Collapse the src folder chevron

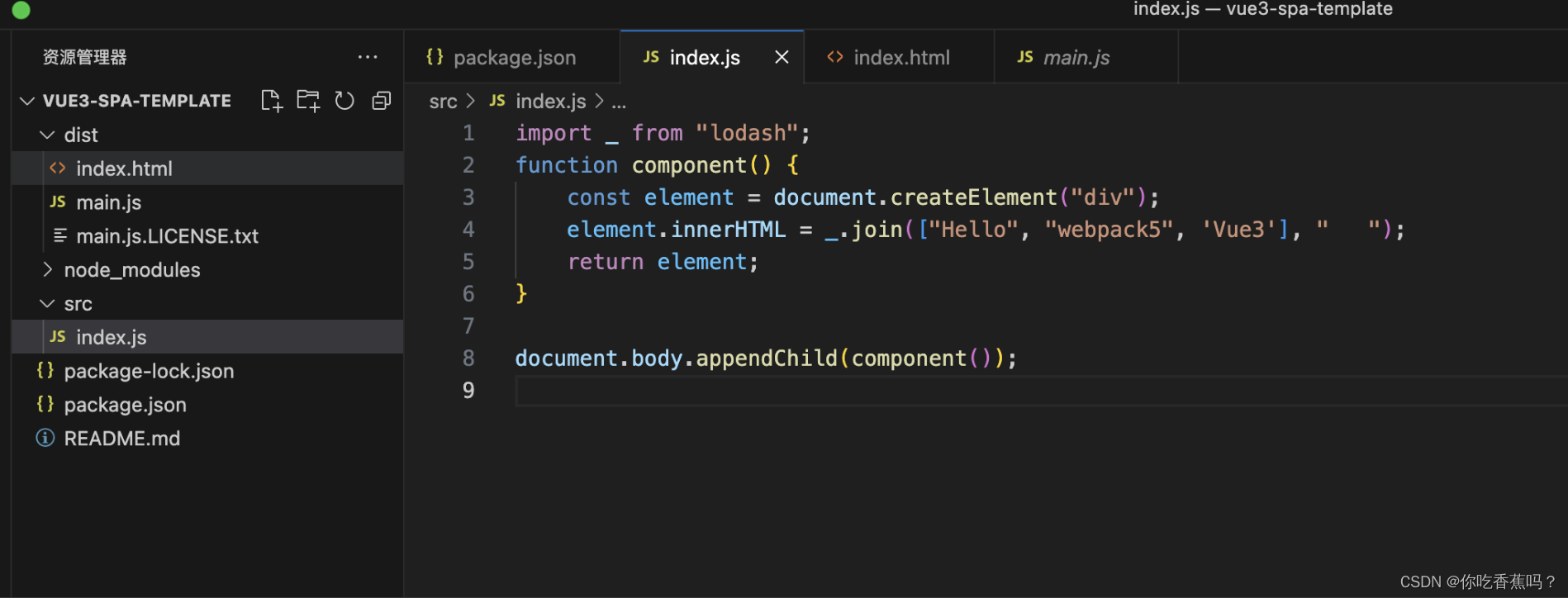[x=48, y=303]
